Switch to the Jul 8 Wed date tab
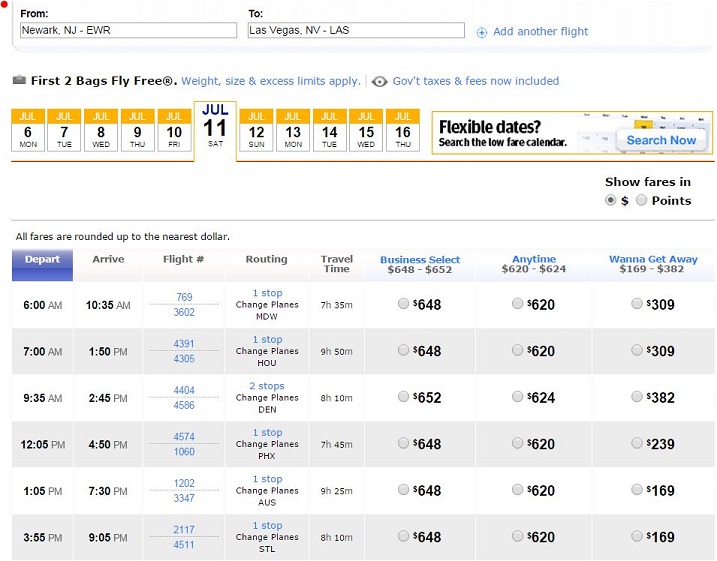 101,130
